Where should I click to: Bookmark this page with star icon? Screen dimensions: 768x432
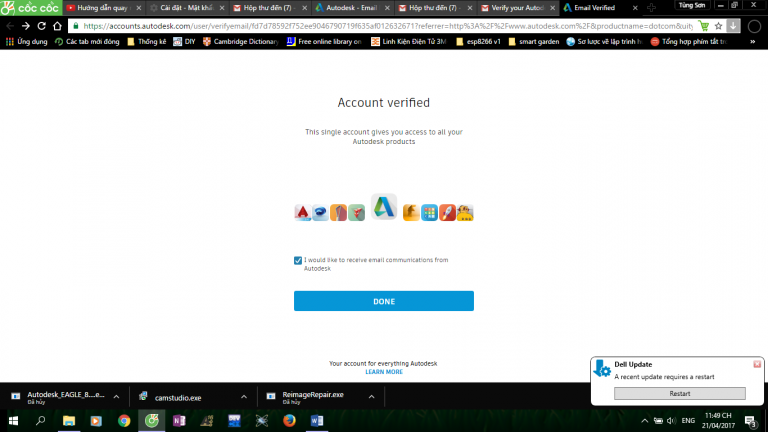point(719,26)
